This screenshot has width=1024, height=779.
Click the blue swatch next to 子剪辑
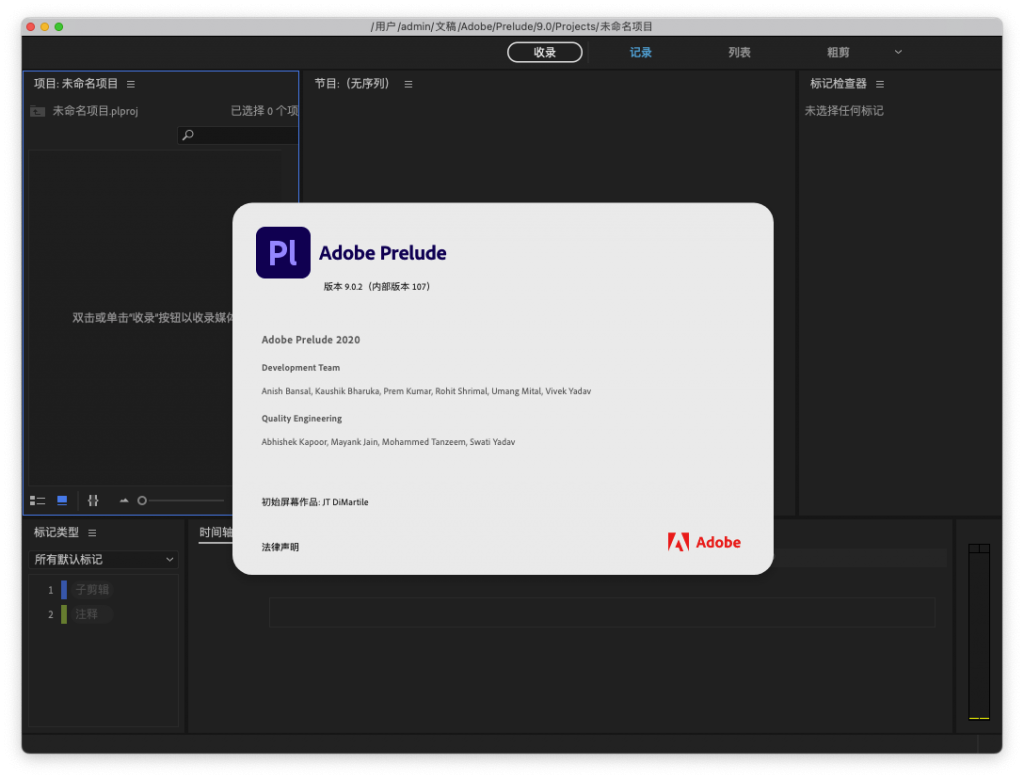tap(64, 590)
